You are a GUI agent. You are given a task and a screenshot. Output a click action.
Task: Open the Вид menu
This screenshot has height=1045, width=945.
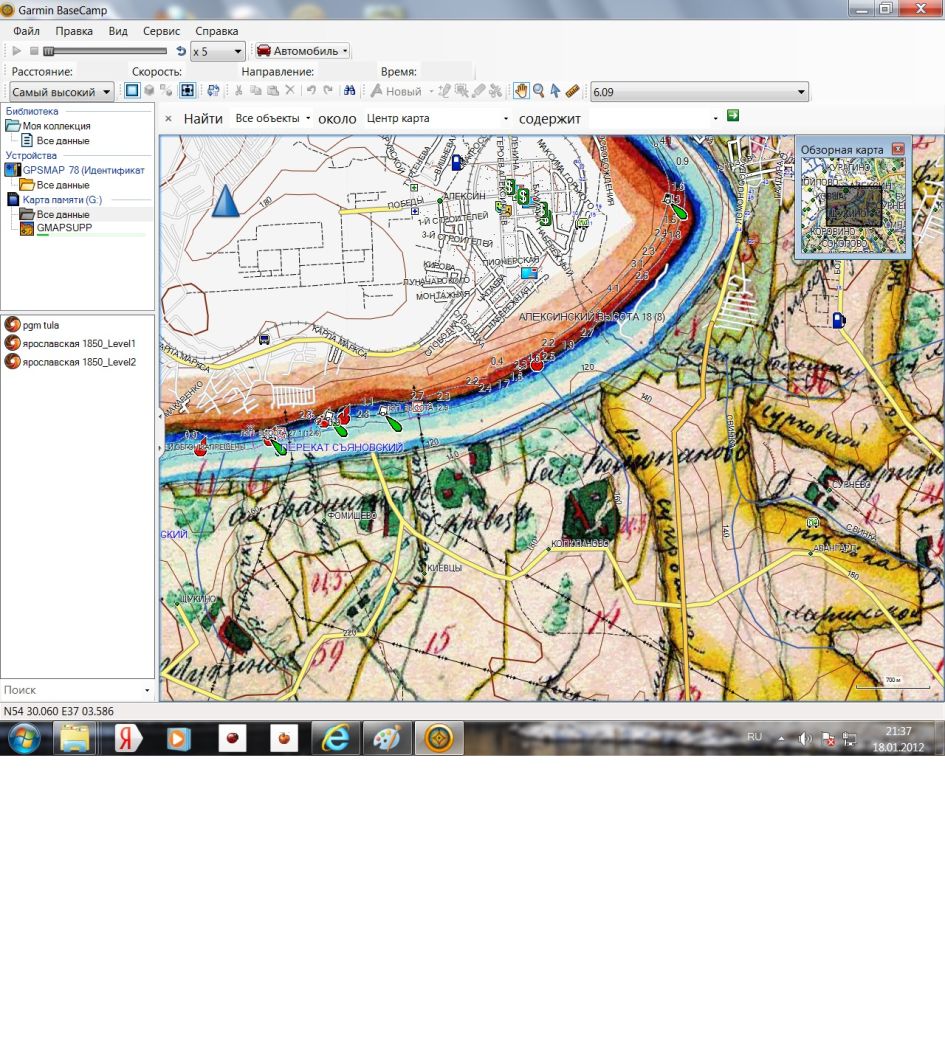click(x=118, y=31)
